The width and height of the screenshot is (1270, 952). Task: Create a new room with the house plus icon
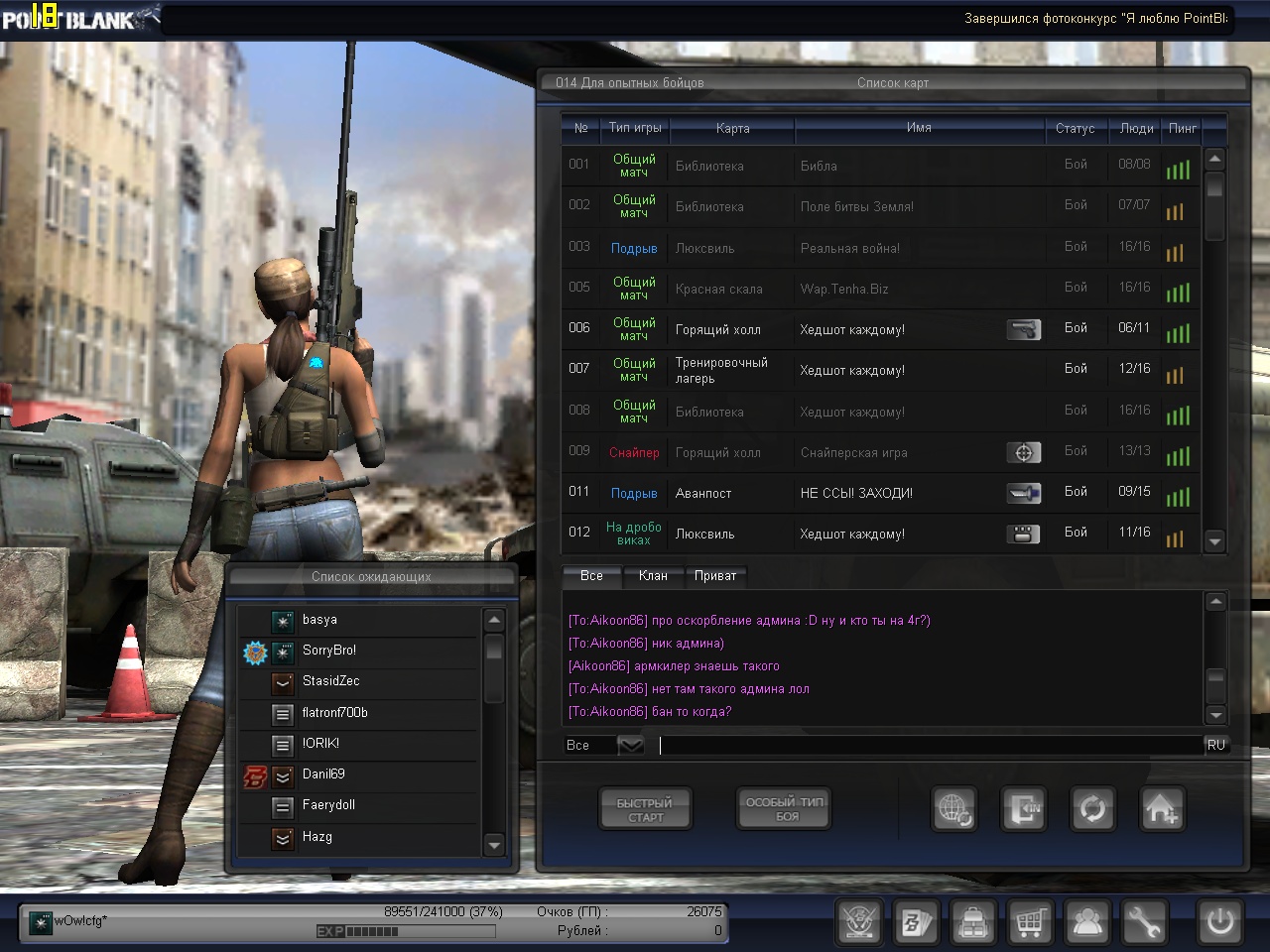pos(1162,809)
